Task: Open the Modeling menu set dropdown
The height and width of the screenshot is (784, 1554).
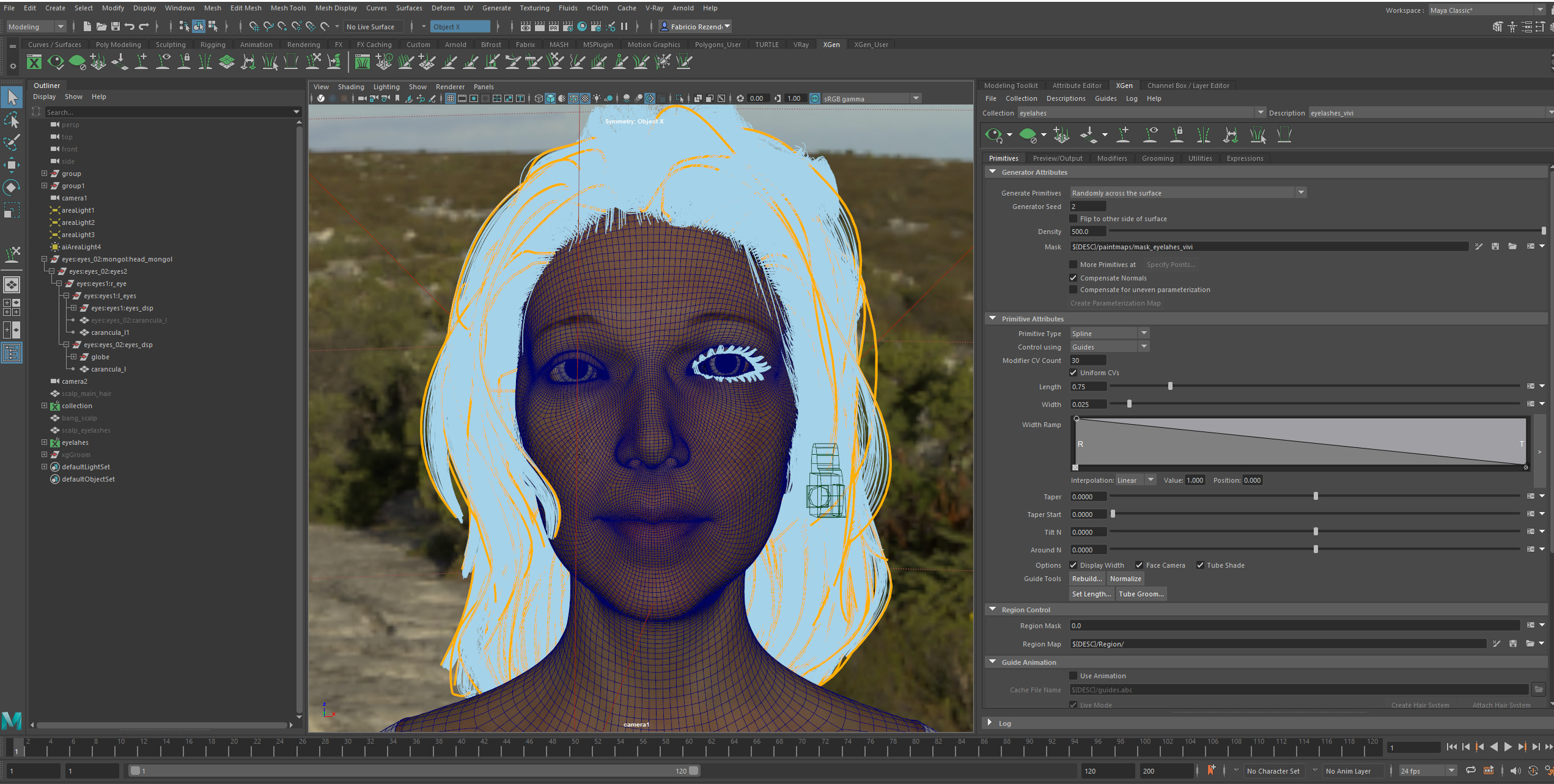Action: pos(35,26)
